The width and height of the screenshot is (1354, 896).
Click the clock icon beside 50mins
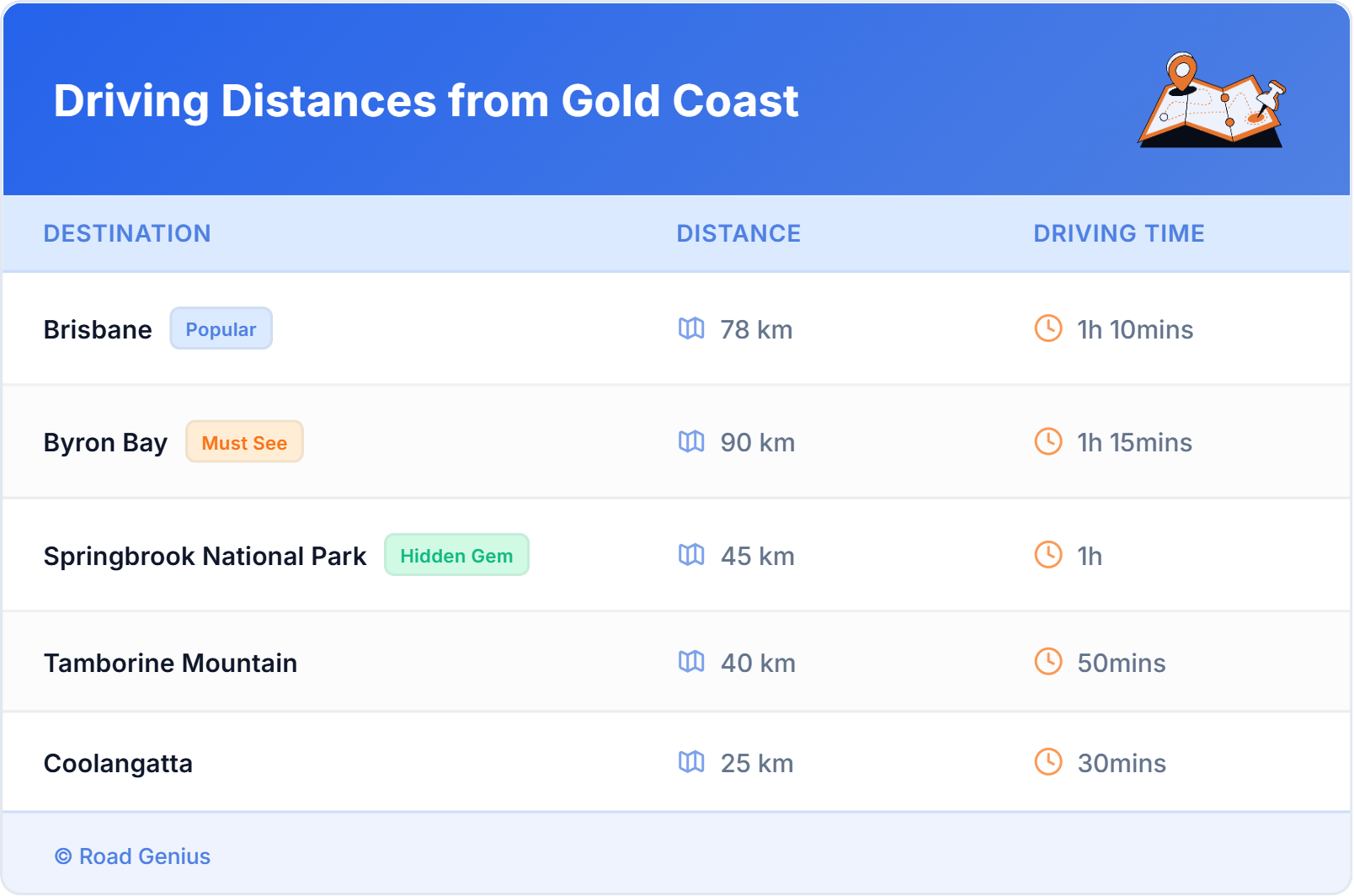(x=1048, y=662)
